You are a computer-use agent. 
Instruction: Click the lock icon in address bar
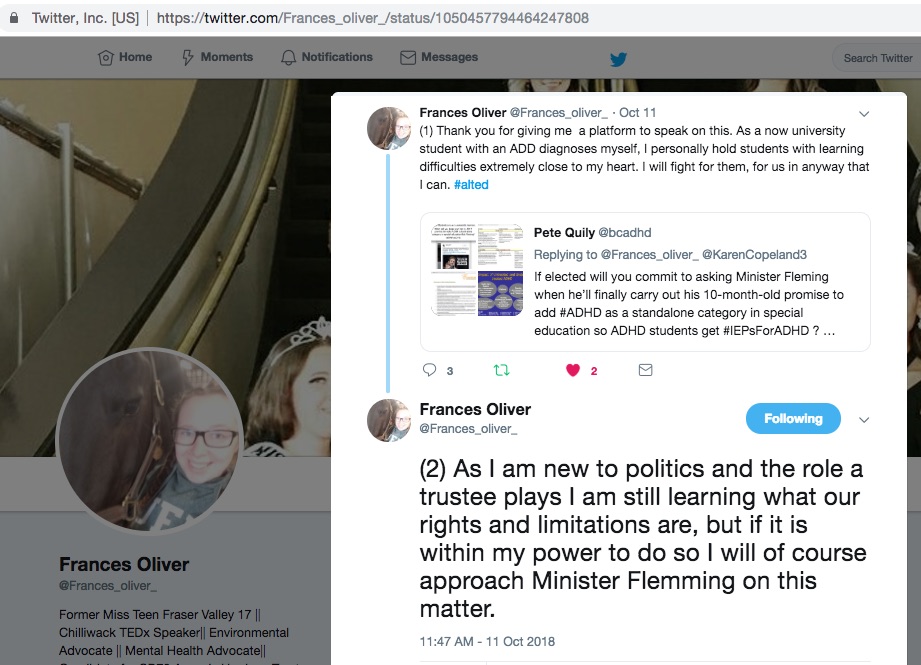[14, 18]
